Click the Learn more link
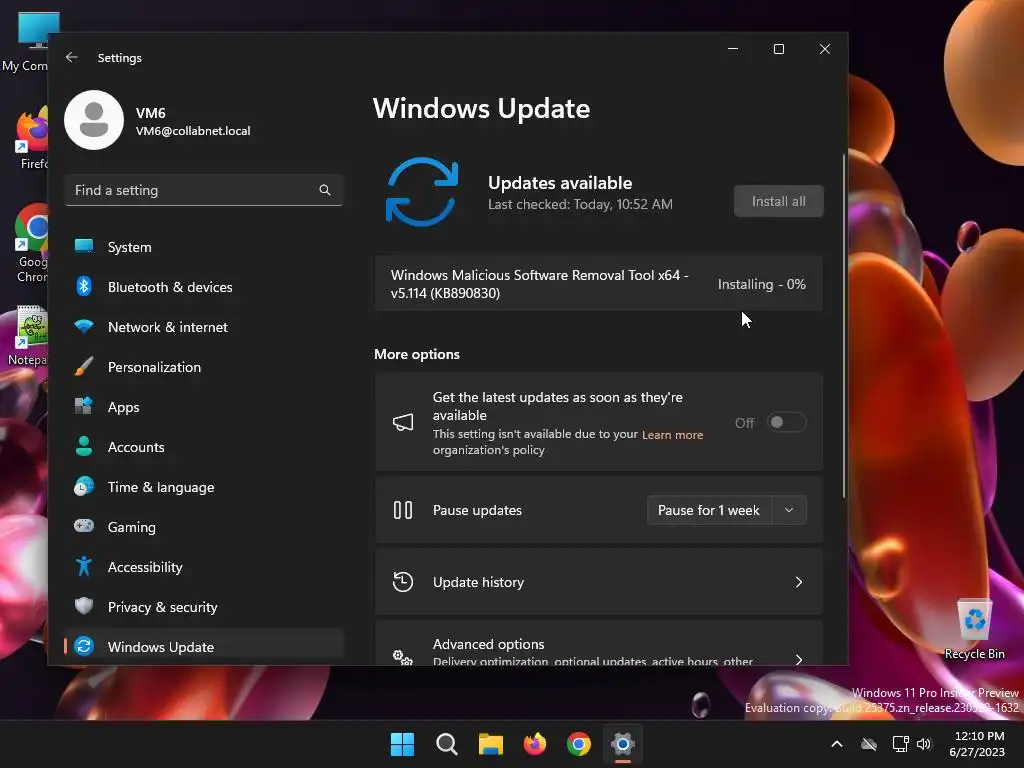The image size is (1024, 768). [x=672, y=435]
